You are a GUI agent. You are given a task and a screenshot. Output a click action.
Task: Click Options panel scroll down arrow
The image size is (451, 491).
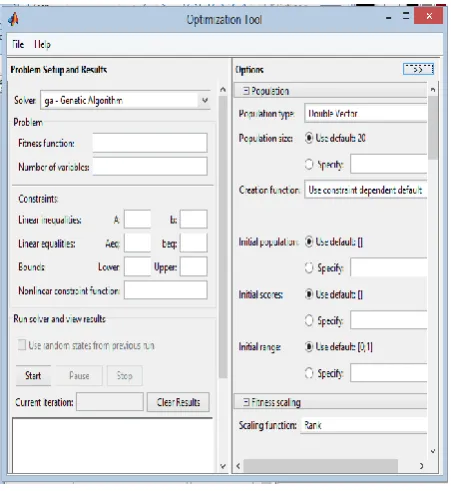(x=433, y=451)
